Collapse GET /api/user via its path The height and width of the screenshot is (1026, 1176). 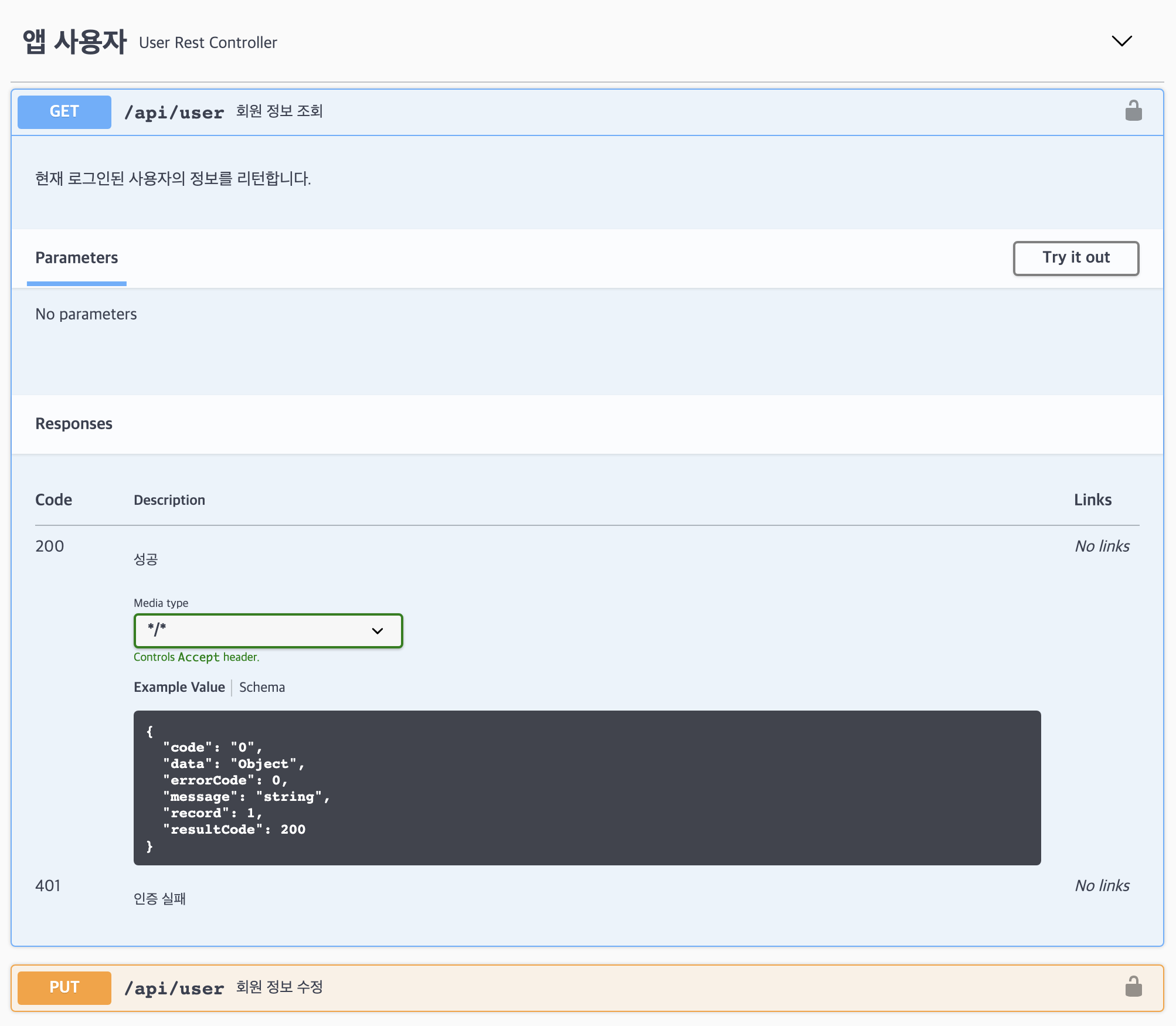tap(174, 113)
